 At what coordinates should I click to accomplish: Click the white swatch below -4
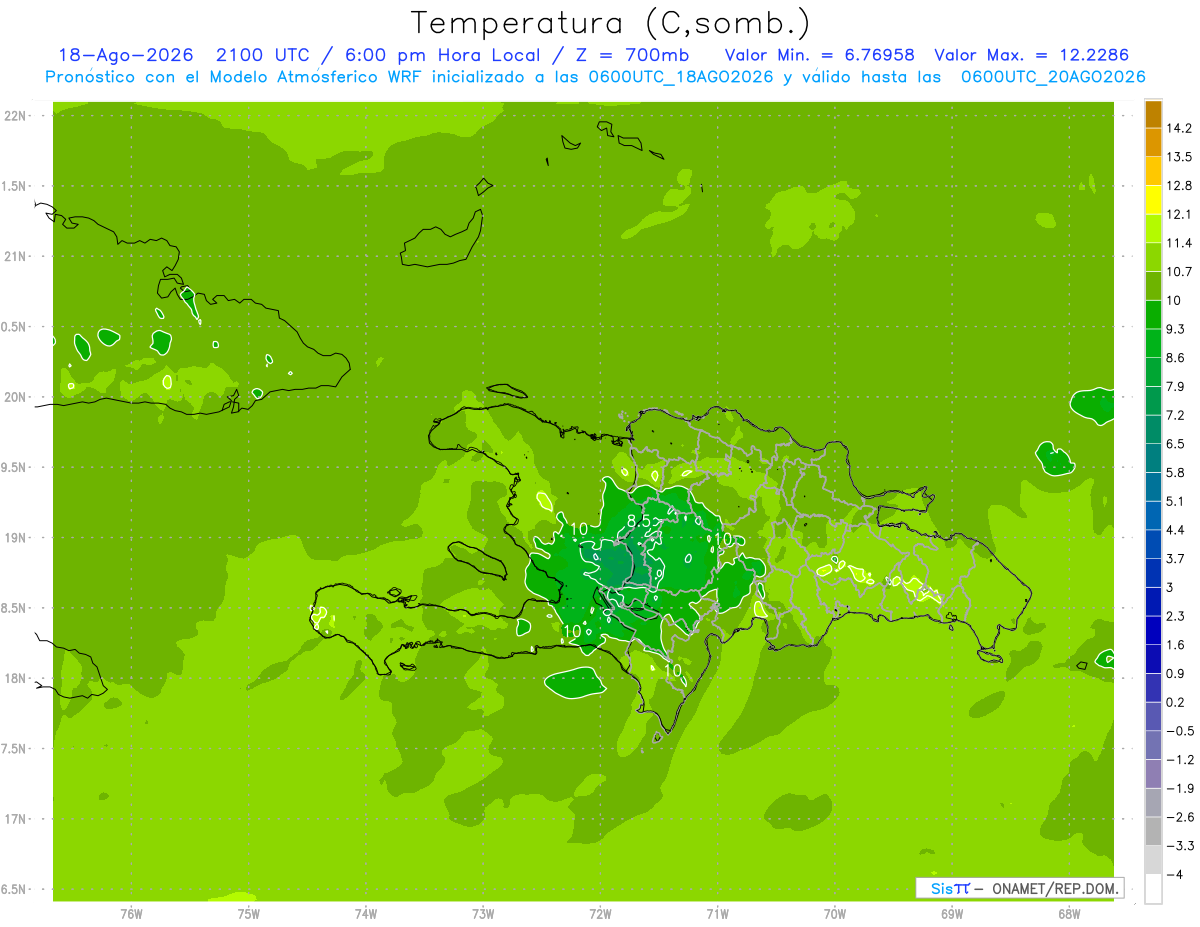pyautogui.click(x=1153, y=888)
